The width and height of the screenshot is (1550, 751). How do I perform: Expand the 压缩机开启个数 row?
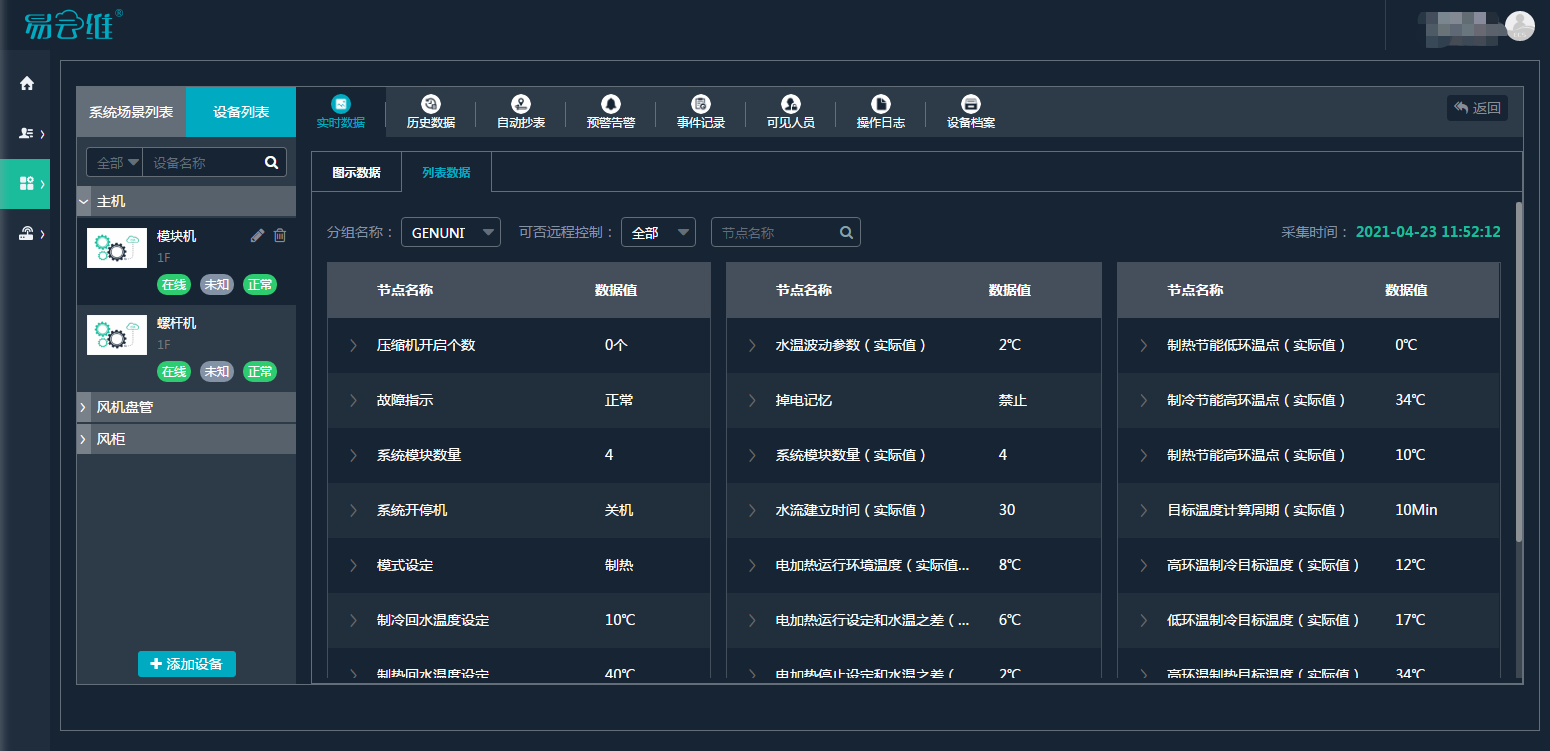point(353,345)
